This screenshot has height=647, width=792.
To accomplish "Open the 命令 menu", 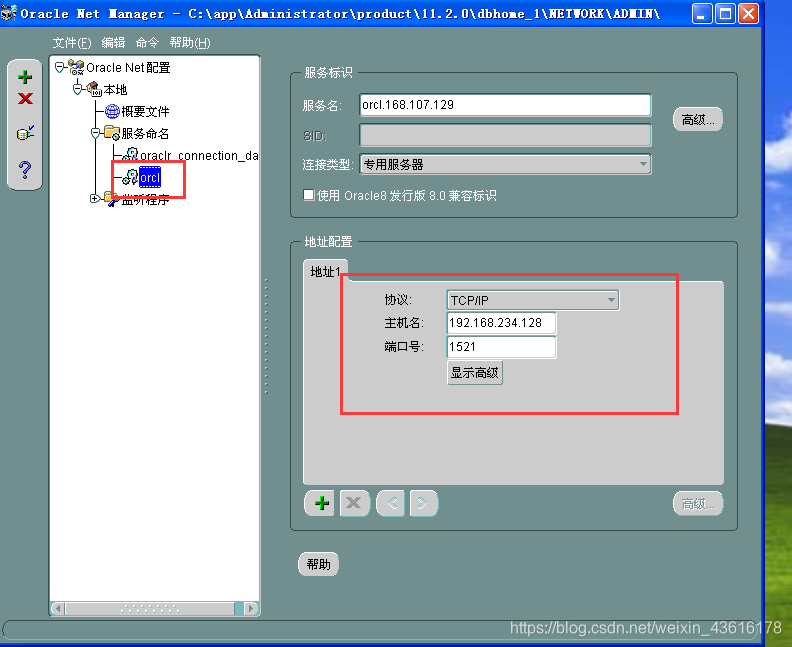I will point(147,43).
